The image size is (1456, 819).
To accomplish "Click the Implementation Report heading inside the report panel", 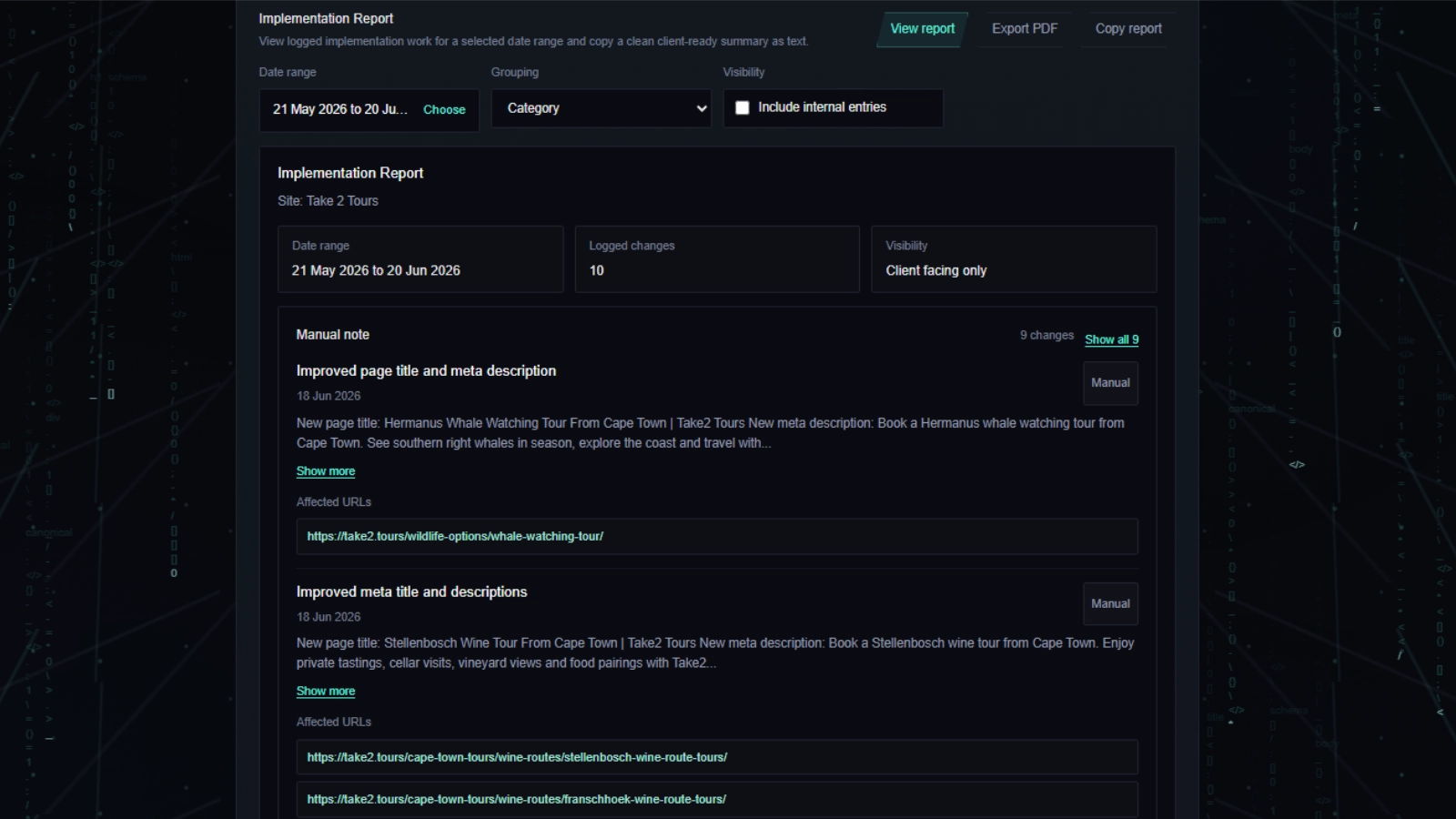I will (350, 173).
